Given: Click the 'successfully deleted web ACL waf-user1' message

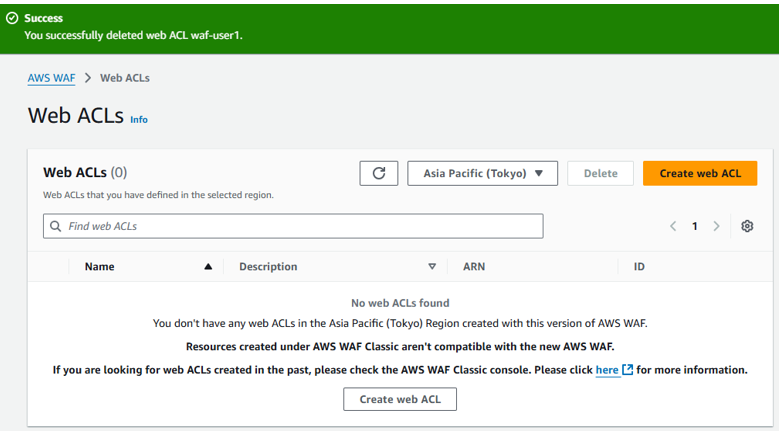Looking at the screenshot, I should pyautogui.click(x=133, y=35).
